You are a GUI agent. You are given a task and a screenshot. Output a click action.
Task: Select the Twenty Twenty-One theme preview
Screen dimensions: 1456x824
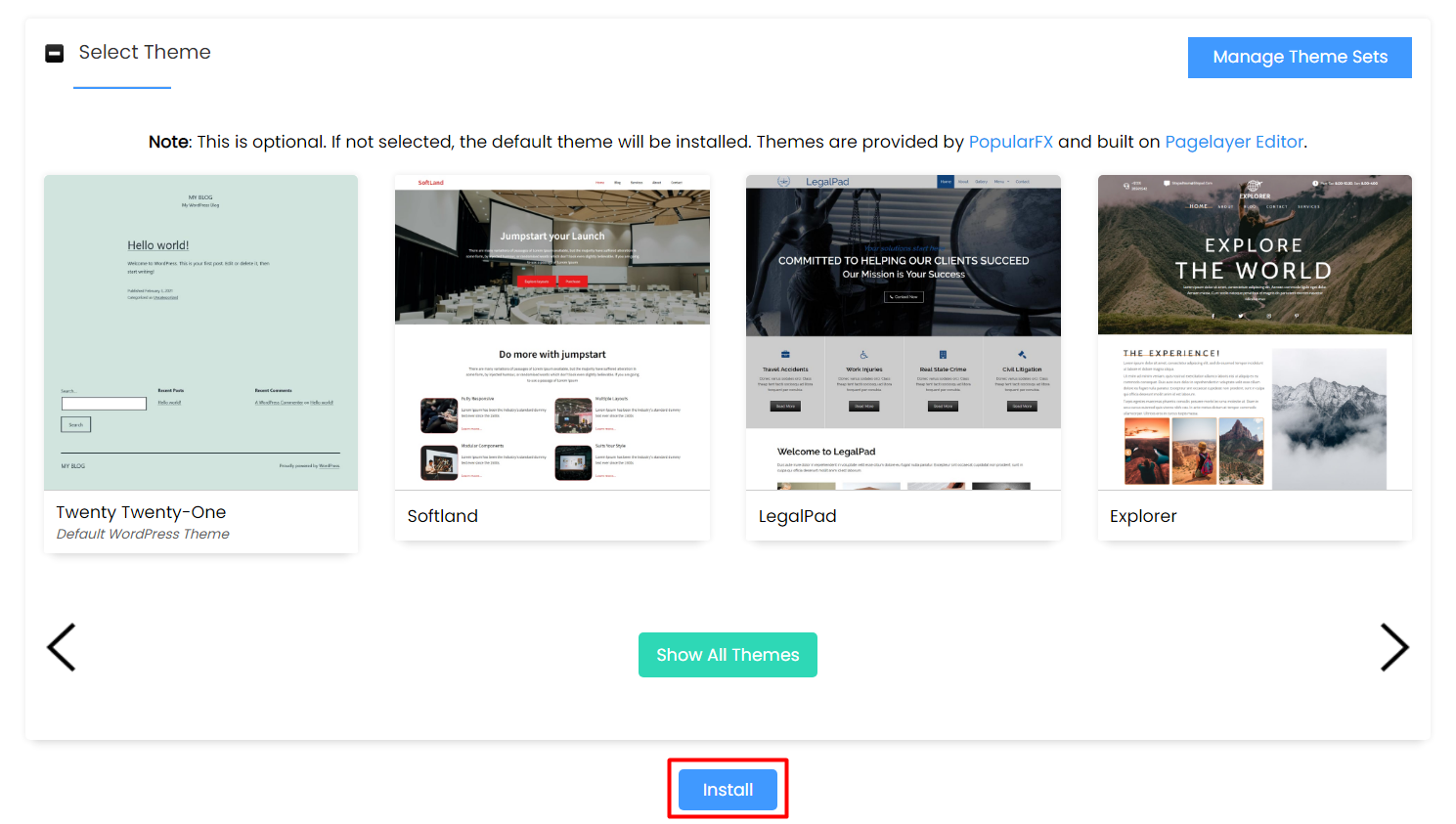200,332
